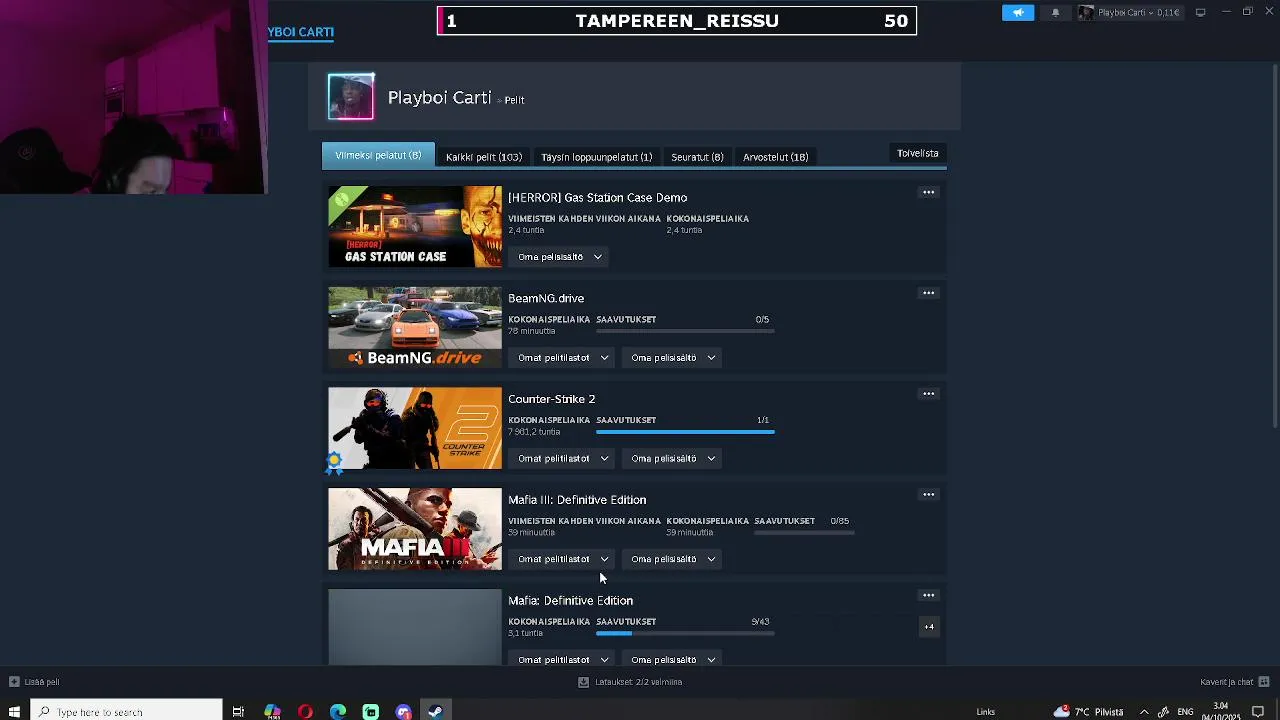Expand Omat pelitilastot for Counter-Strike 2
The image size is (1280, 720).
point(563,459)
